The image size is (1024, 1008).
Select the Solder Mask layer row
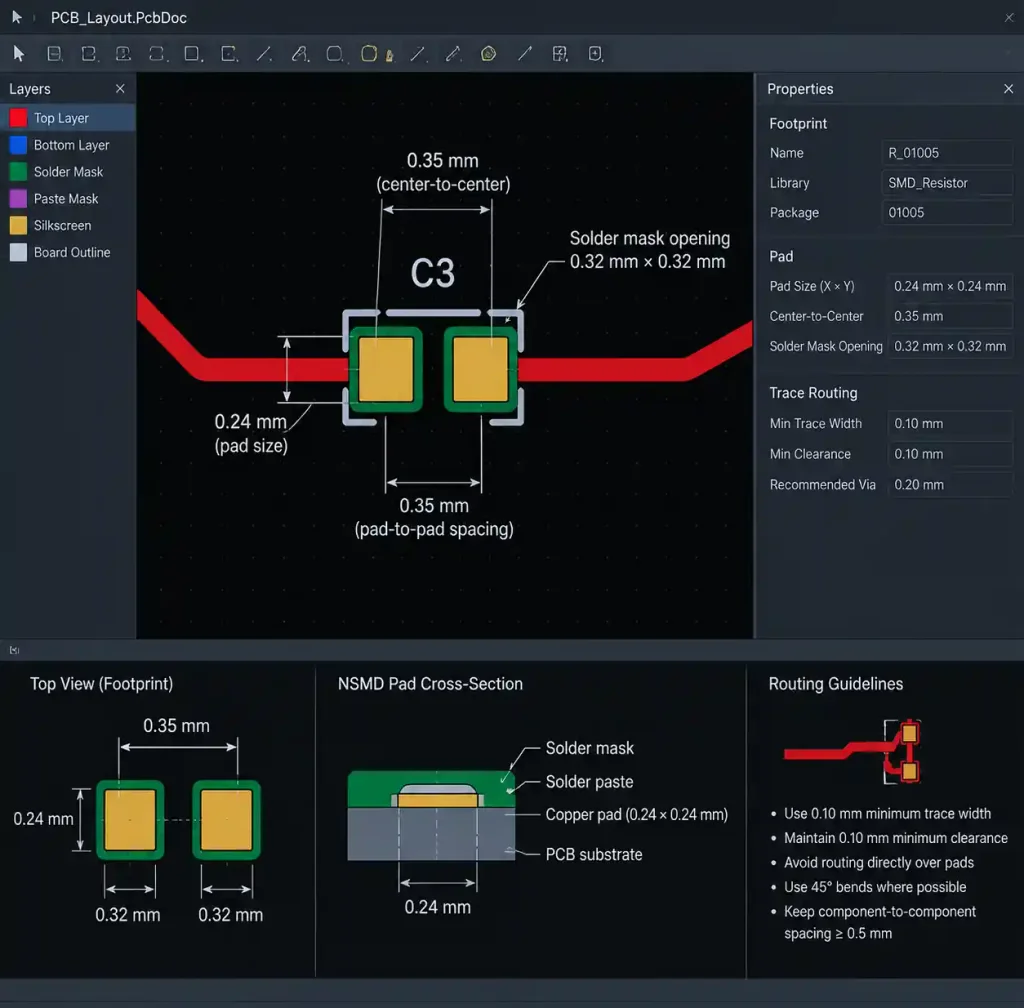(x=68, y=172)
